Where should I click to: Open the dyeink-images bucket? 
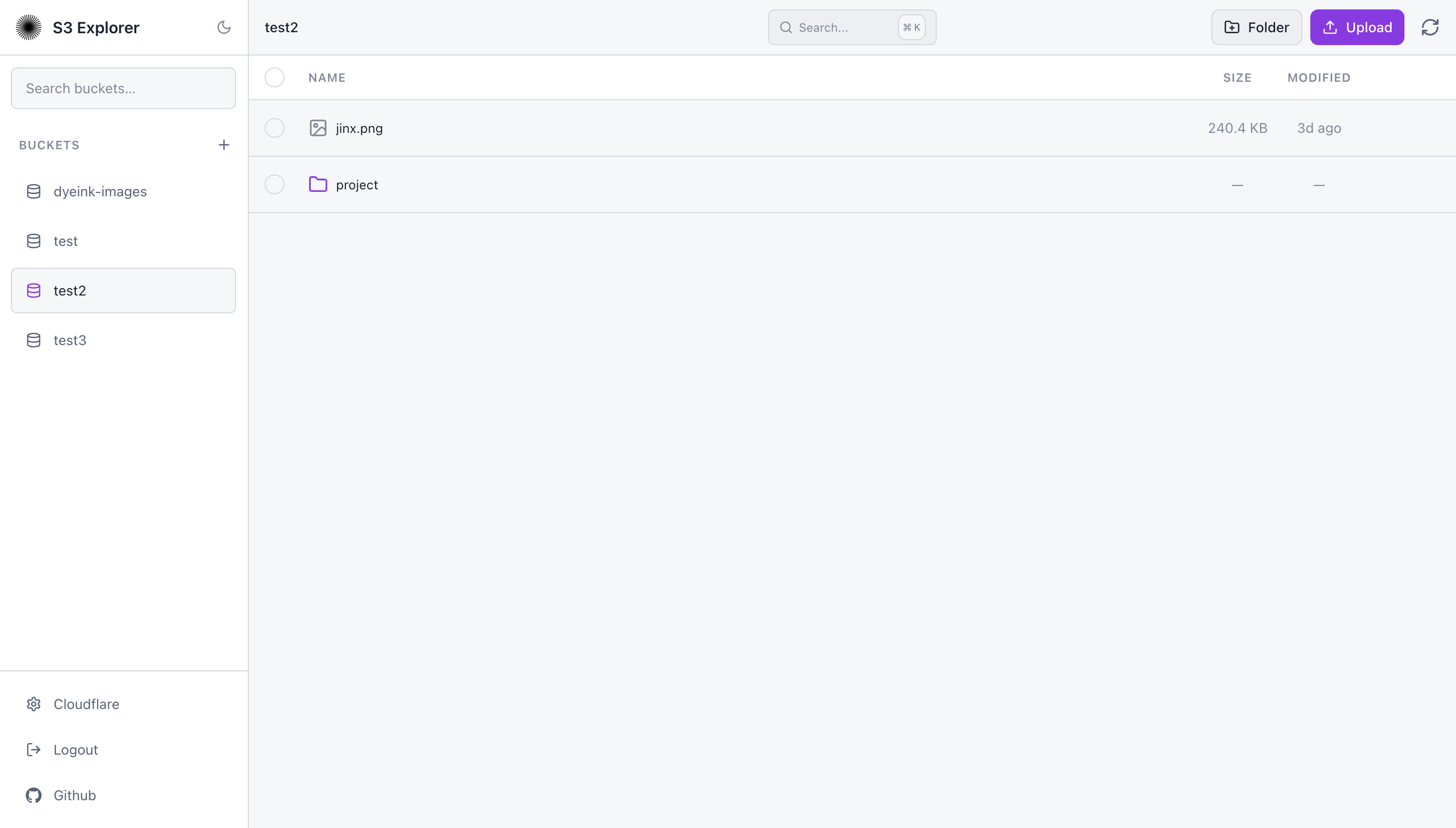tap(100, 192)
